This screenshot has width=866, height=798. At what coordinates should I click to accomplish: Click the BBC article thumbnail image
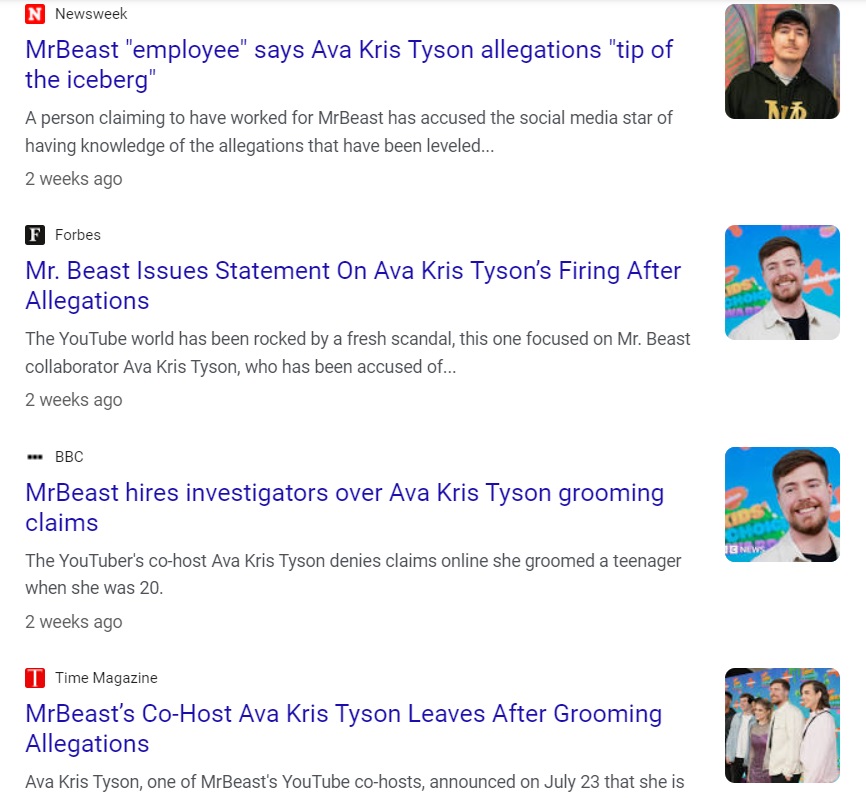point(782,504)
